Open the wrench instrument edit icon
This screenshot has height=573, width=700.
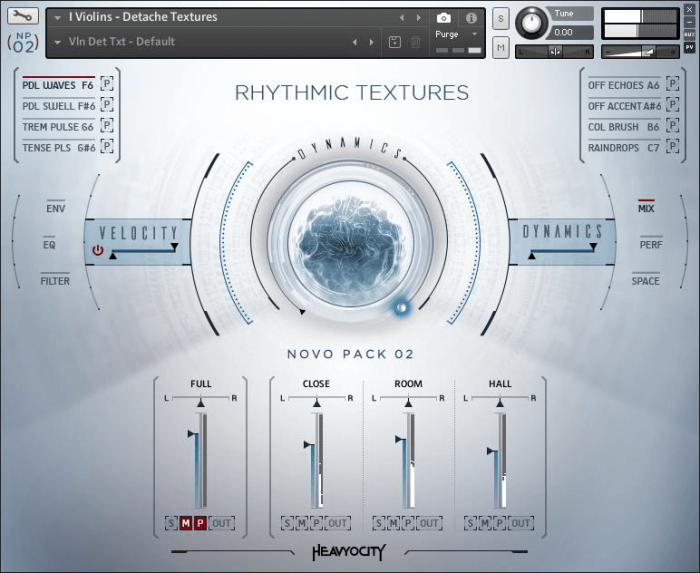[x=23, y=16]
